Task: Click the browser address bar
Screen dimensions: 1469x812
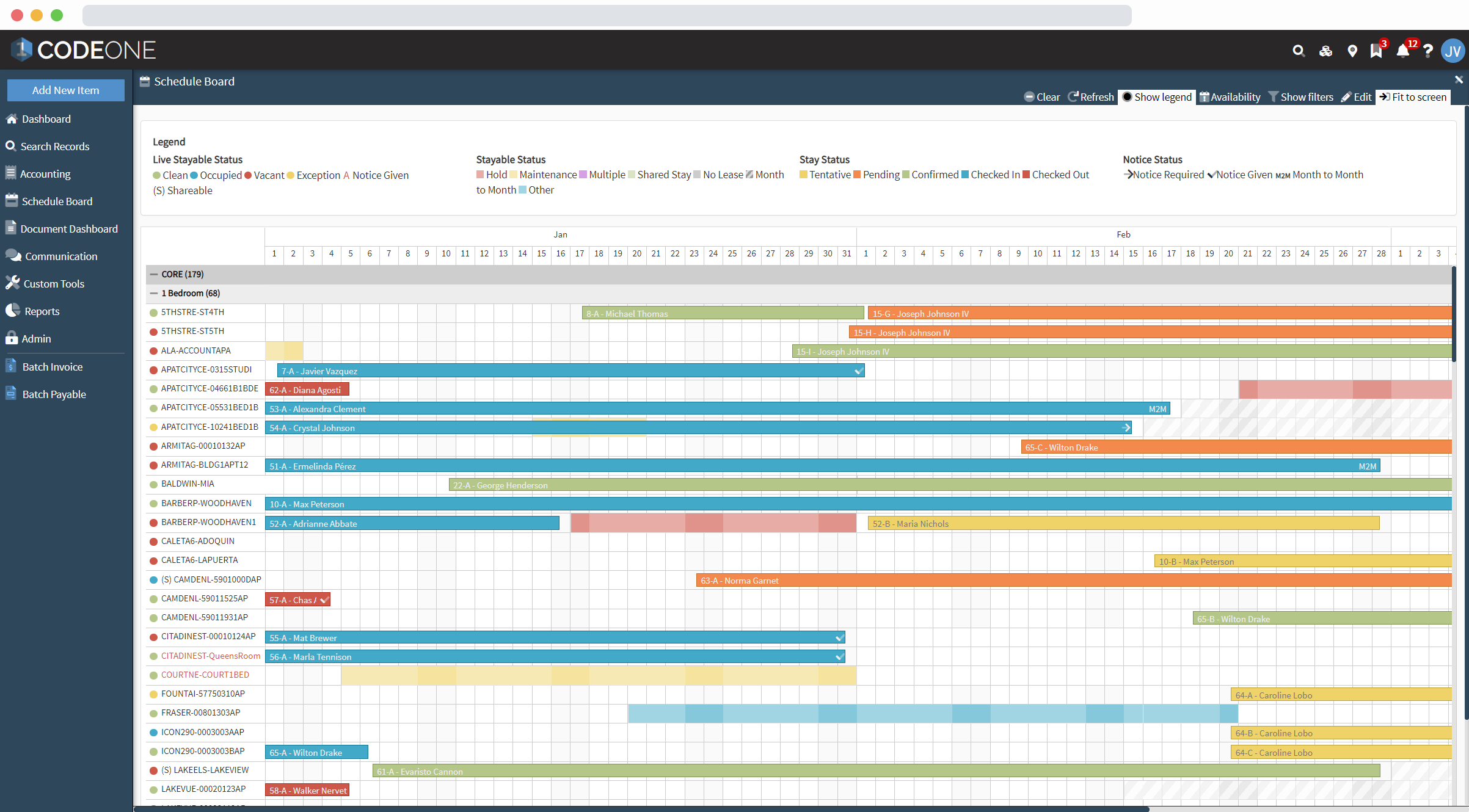Action: pyautogui.click(x=607, y=15)
